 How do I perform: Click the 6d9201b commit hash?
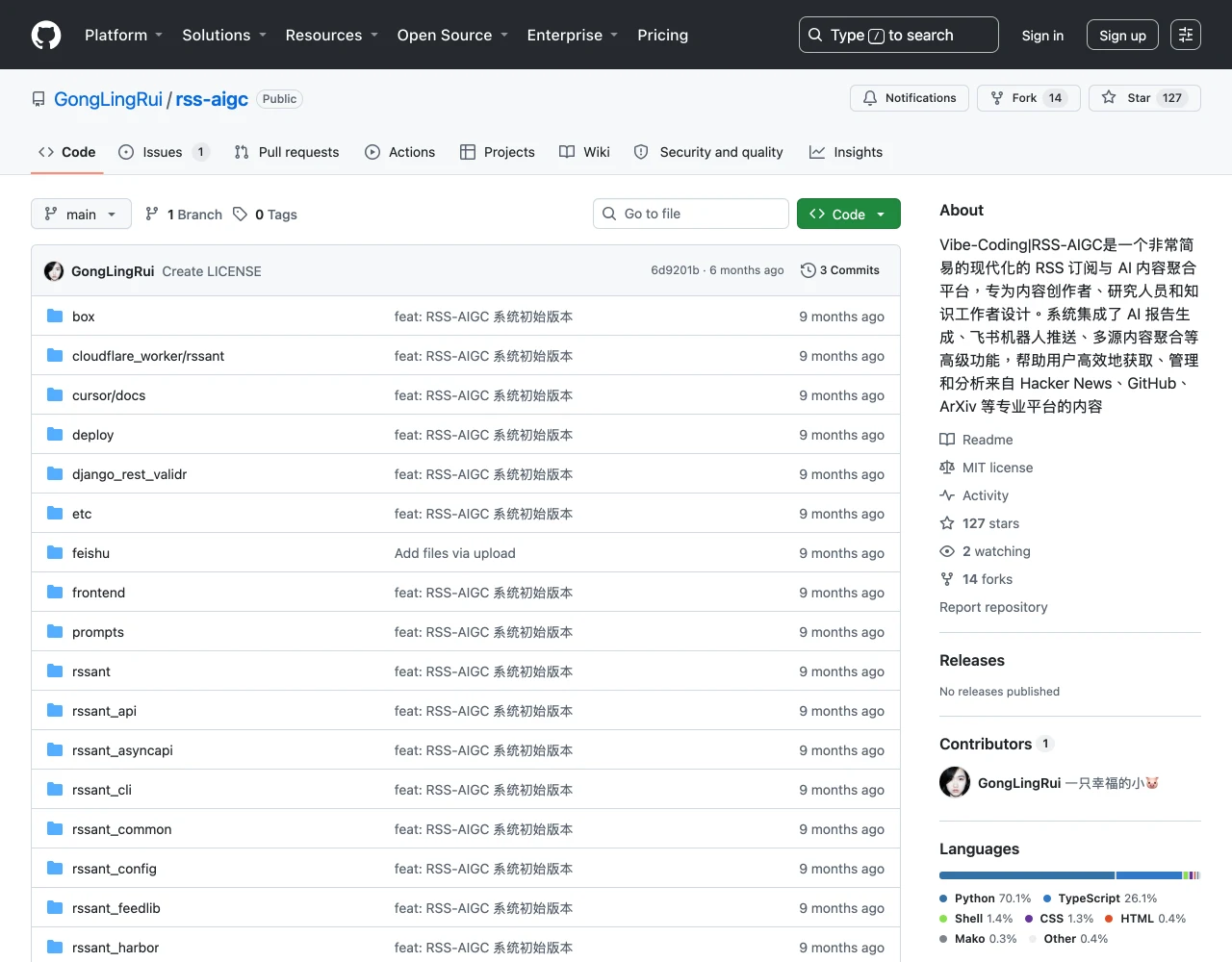(x=675, y=270)
